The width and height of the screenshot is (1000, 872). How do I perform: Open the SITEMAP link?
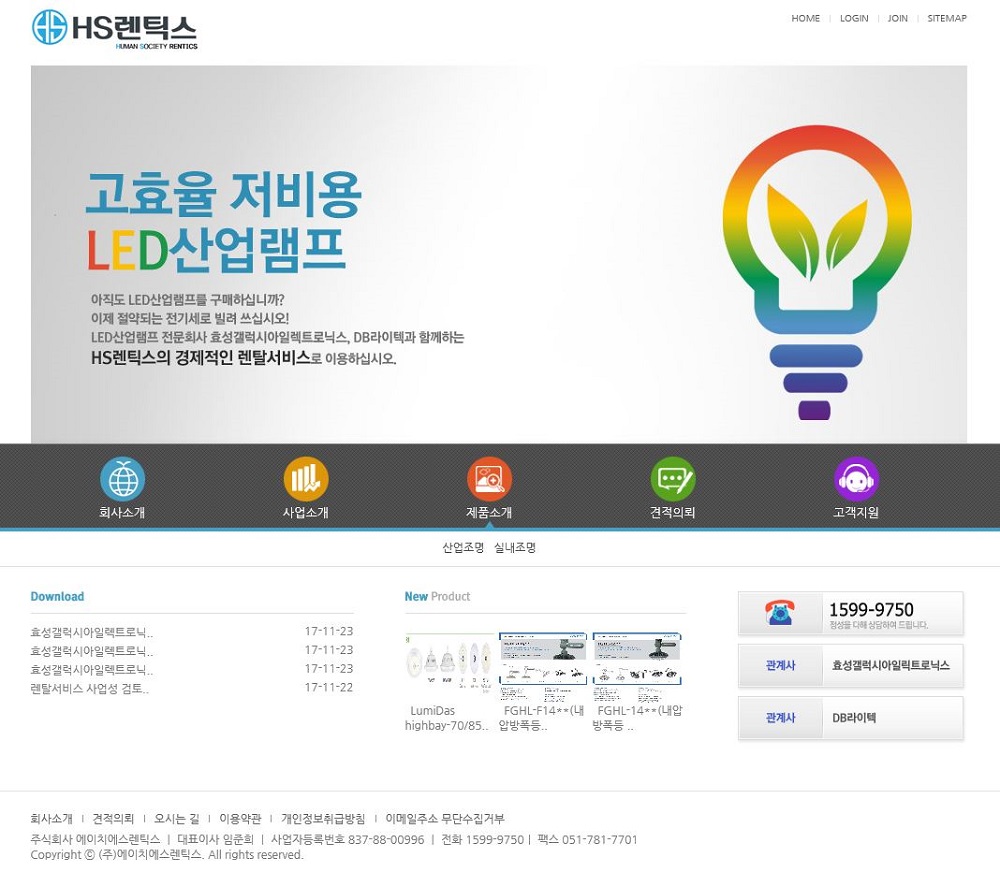946,18
